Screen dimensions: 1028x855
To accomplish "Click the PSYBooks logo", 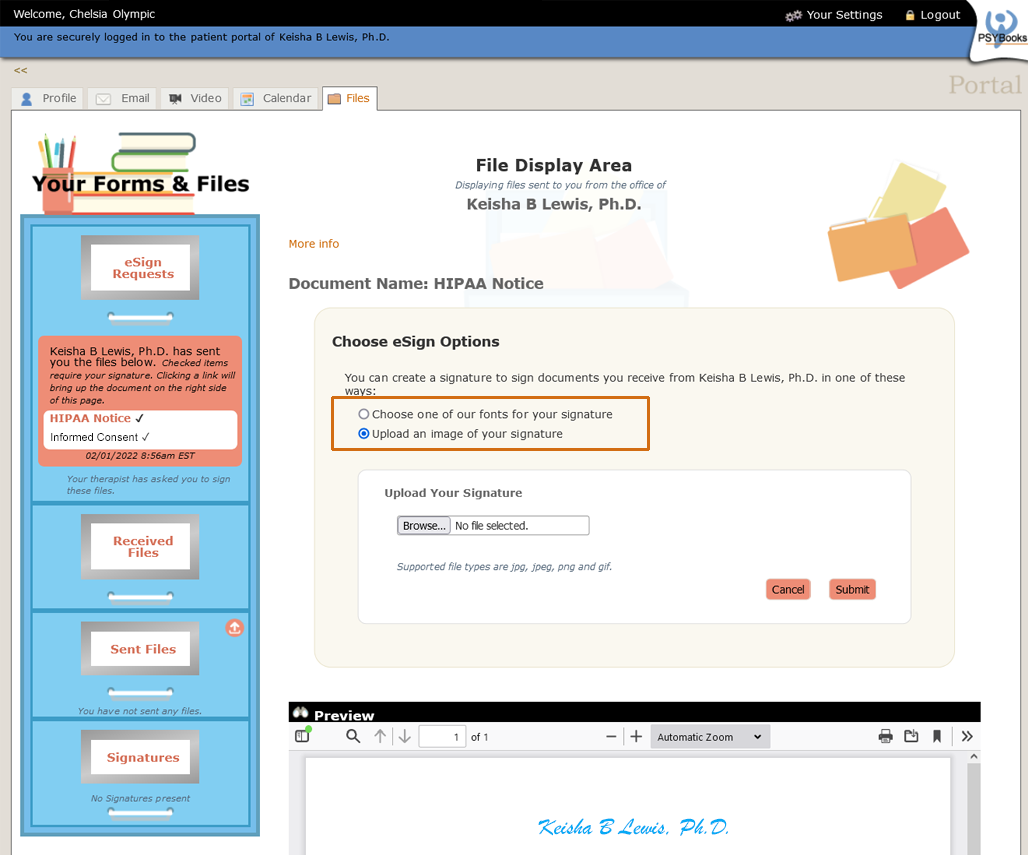I will pyautogui.click(x=1002, y=30).
